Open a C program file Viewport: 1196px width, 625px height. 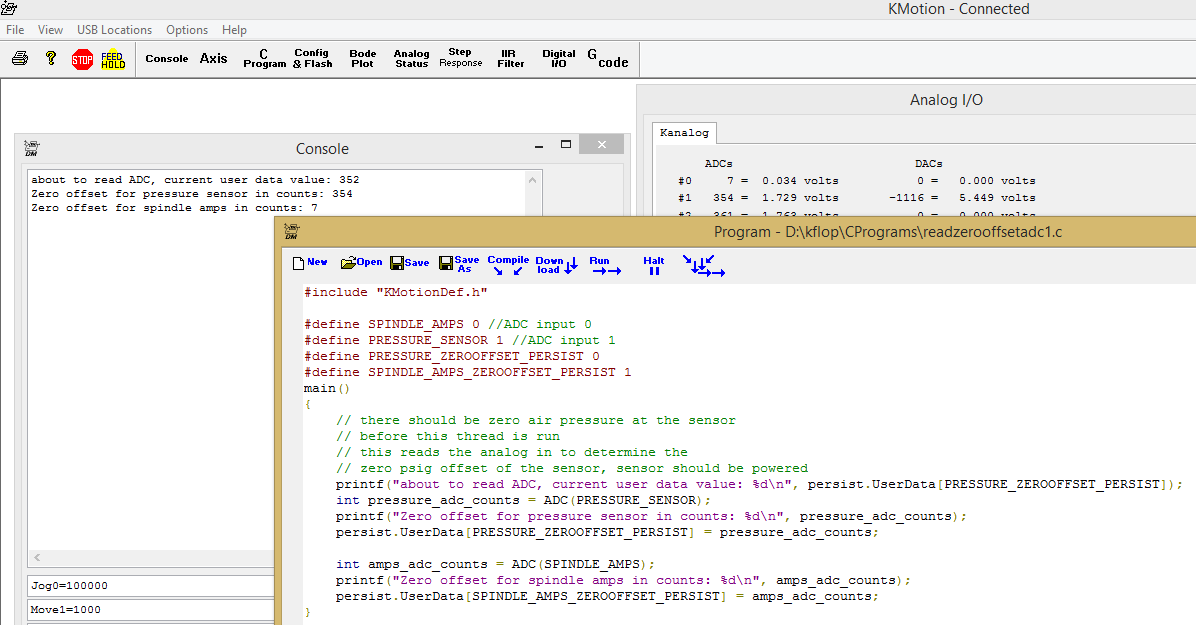(361, 263)
